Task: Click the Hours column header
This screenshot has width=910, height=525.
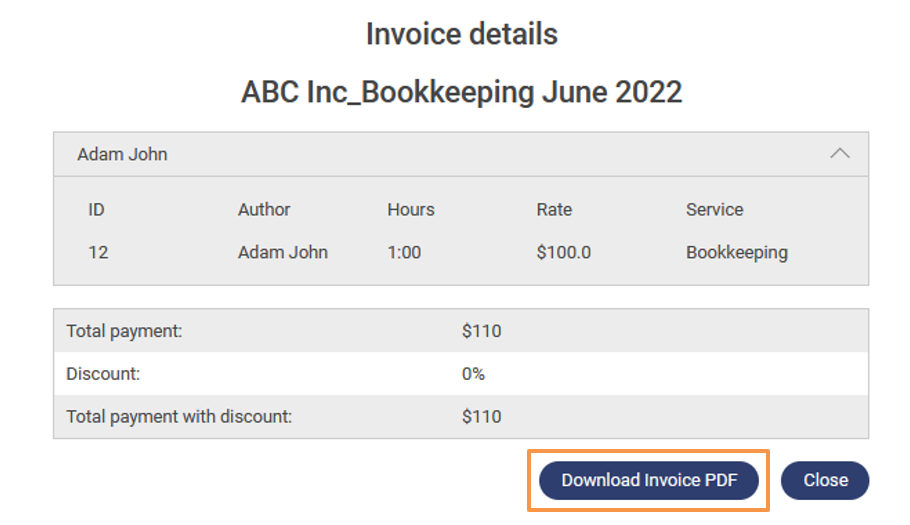Action: pyautogui.click(x=411, y=210)
